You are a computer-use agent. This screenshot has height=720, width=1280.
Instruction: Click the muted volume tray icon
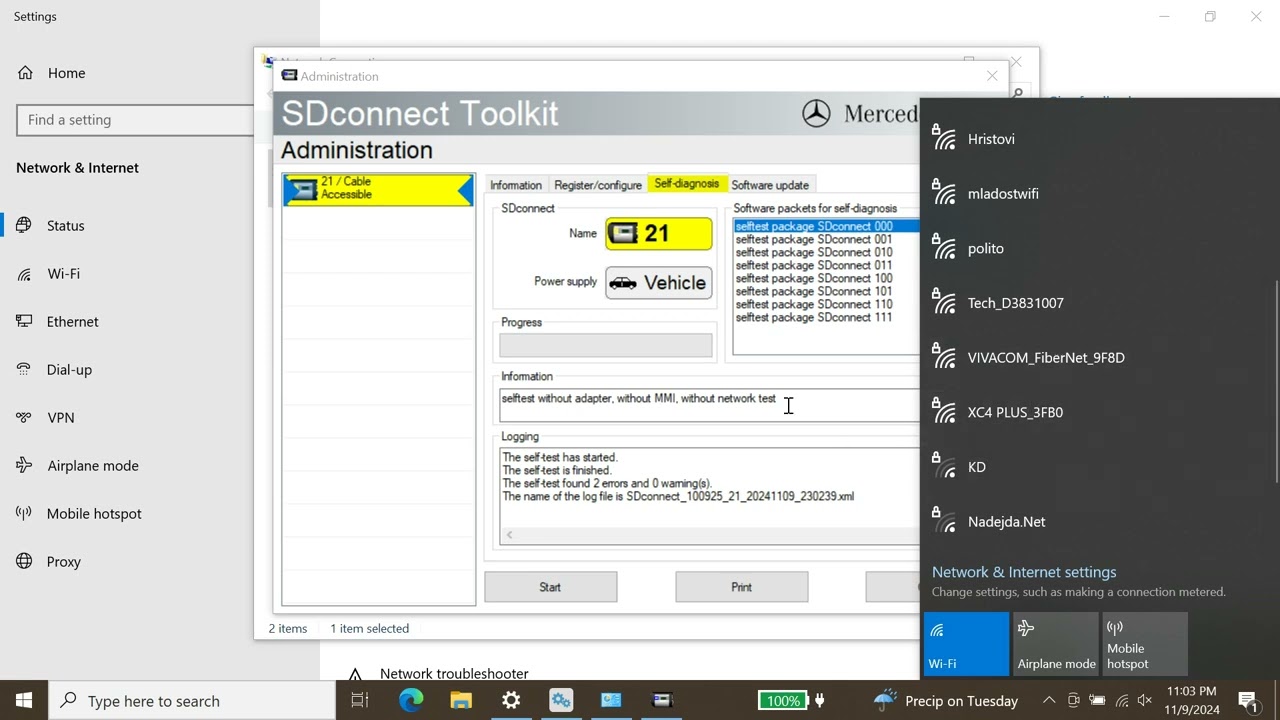point(1144,701)
